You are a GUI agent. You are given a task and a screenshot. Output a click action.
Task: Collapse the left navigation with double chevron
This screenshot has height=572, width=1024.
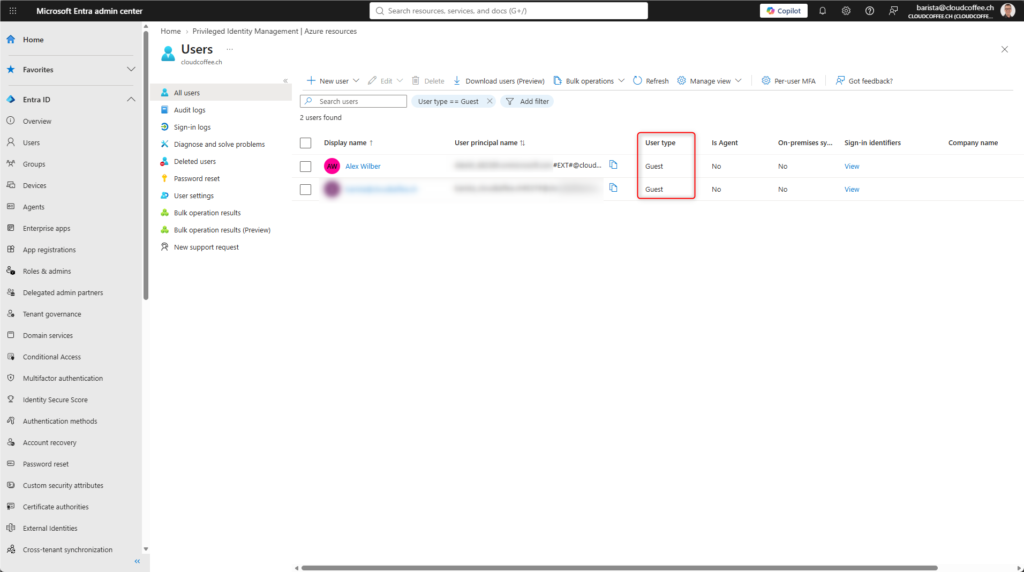click(x=137, y=562)
